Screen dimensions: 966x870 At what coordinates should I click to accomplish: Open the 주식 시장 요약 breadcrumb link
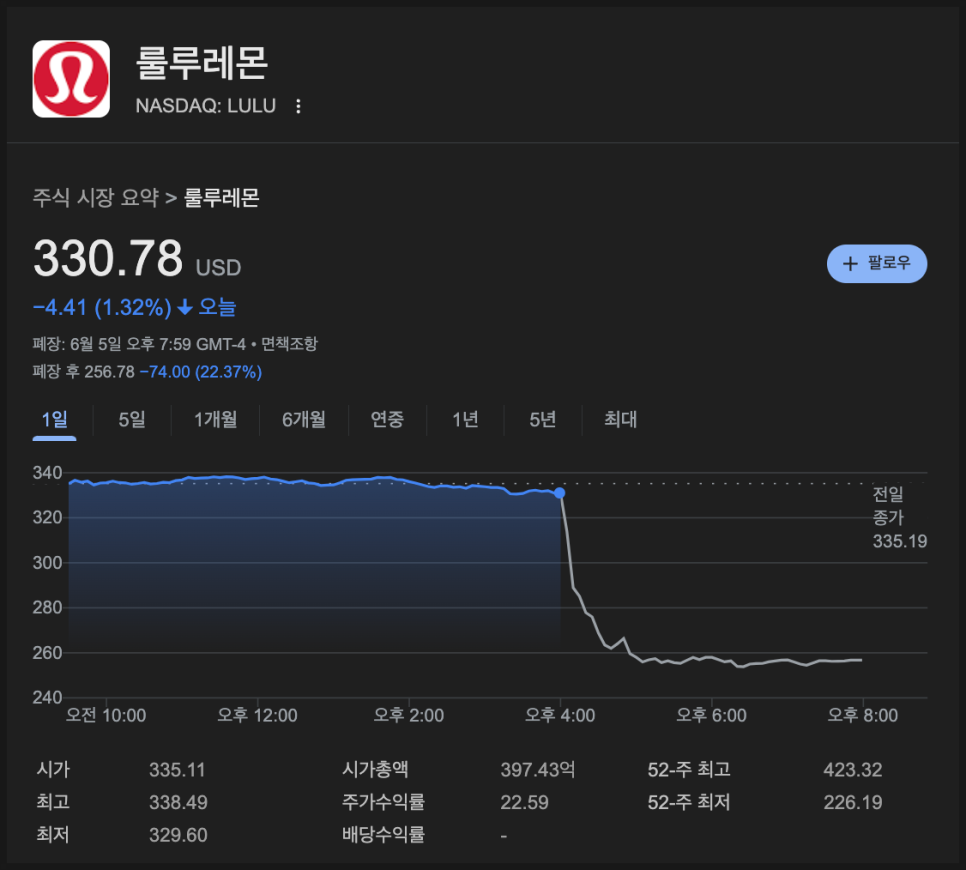(95, 198)
